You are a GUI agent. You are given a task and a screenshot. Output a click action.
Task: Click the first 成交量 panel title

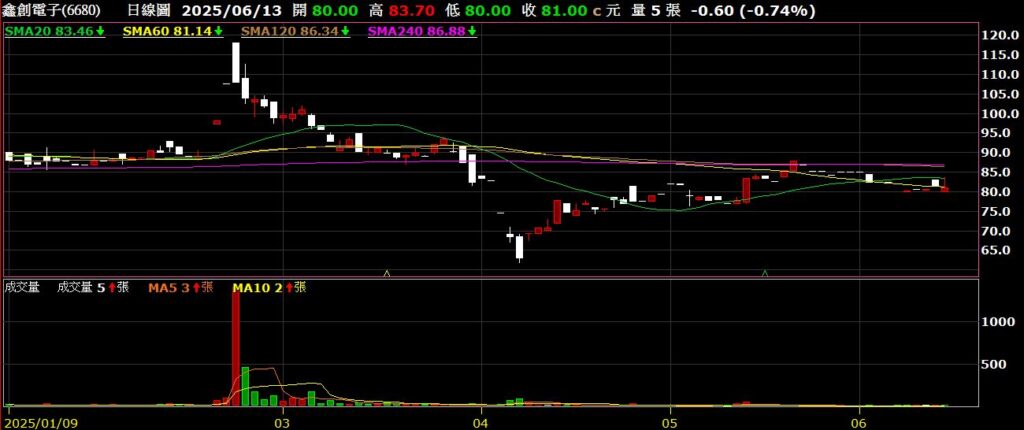(x=22, y=287)
